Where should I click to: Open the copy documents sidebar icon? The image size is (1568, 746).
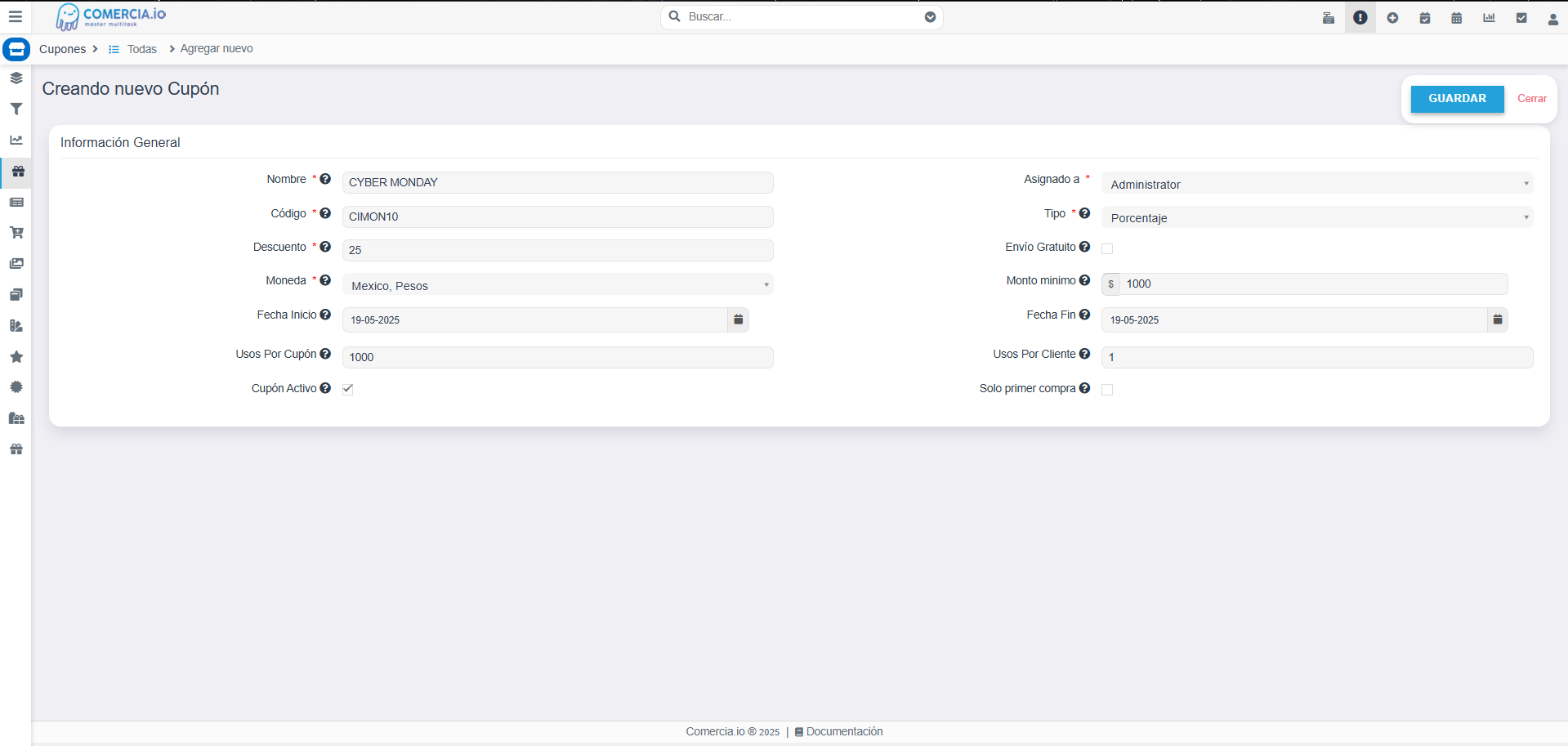pos(16,294)
